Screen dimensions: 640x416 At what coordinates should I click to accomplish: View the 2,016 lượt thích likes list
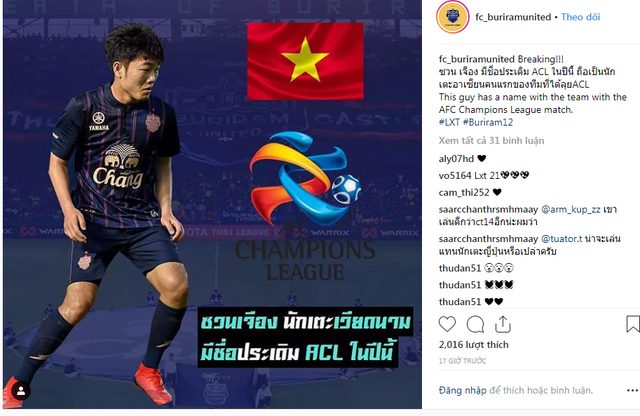point(473,345)
